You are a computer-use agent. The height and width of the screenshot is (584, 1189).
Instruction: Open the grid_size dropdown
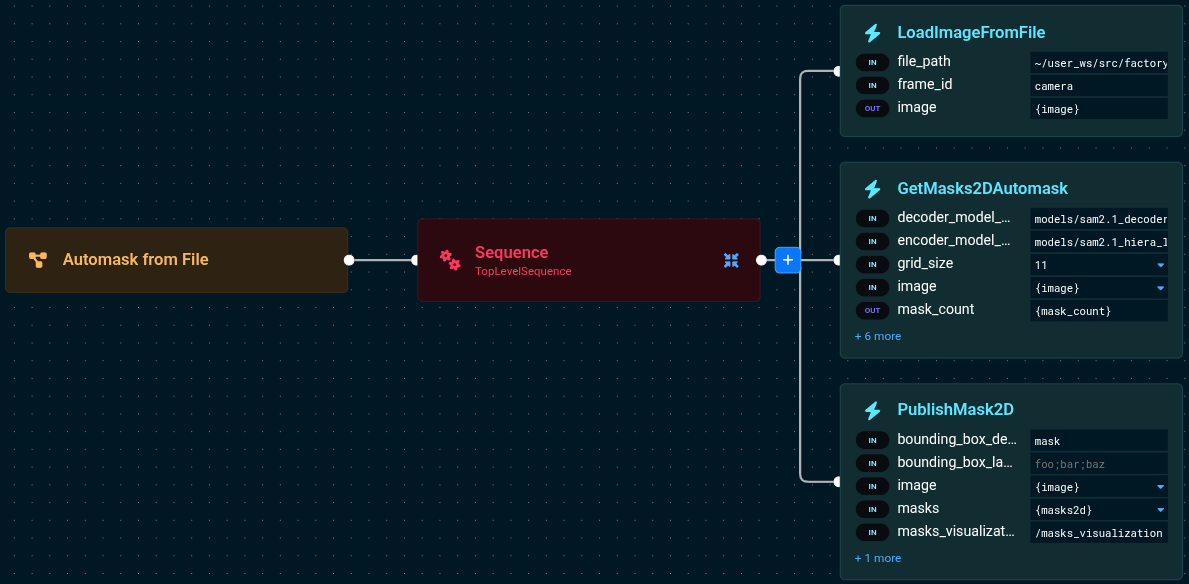(1159, 264)
